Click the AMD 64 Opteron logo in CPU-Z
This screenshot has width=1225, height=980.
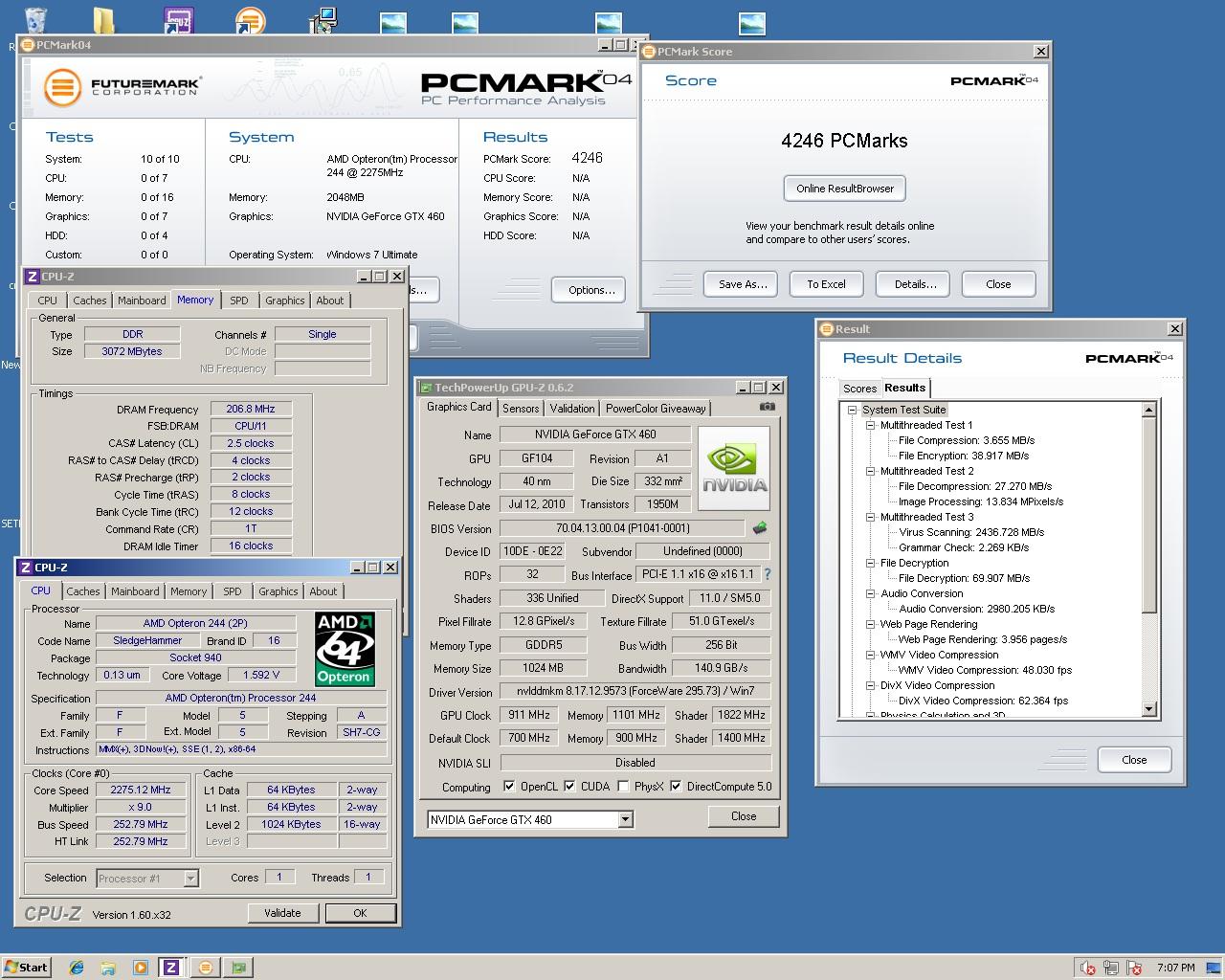pyautogui.click(x=345, y=648)
